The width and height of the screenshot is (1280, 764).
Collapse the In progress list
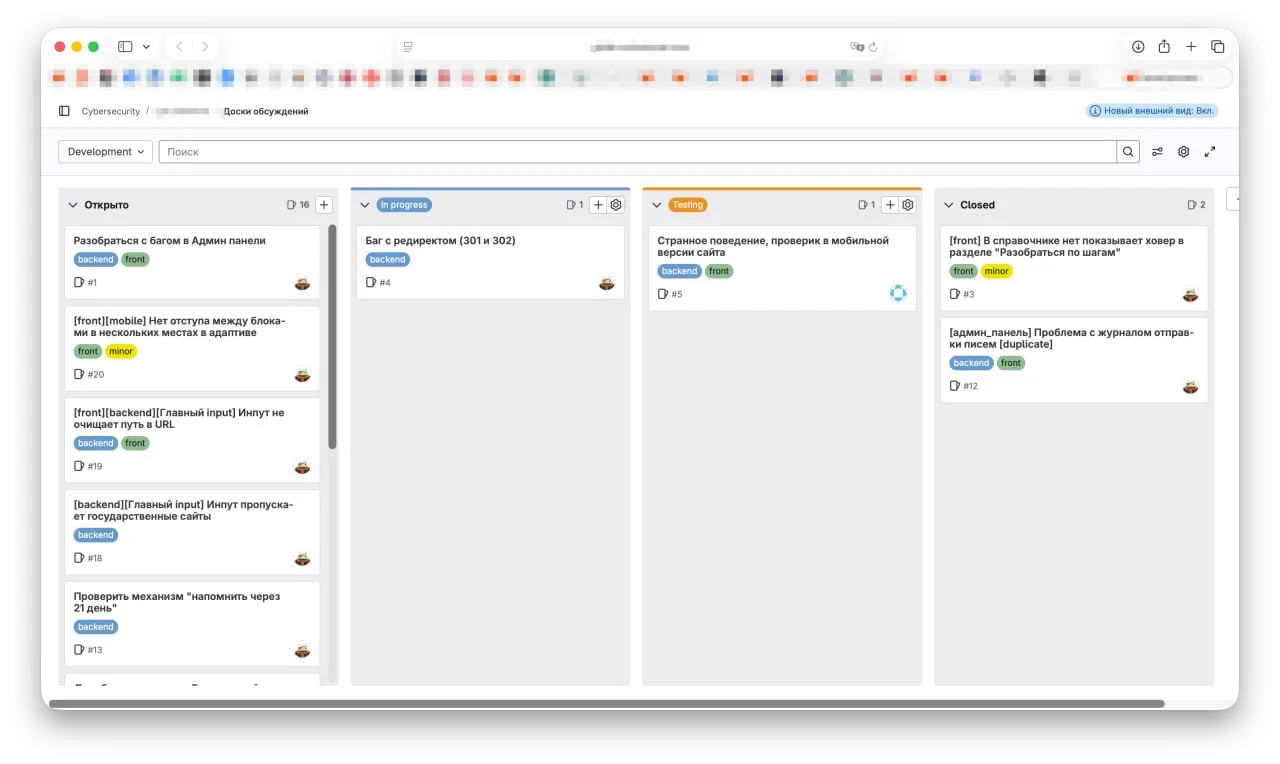click(364, 205)
